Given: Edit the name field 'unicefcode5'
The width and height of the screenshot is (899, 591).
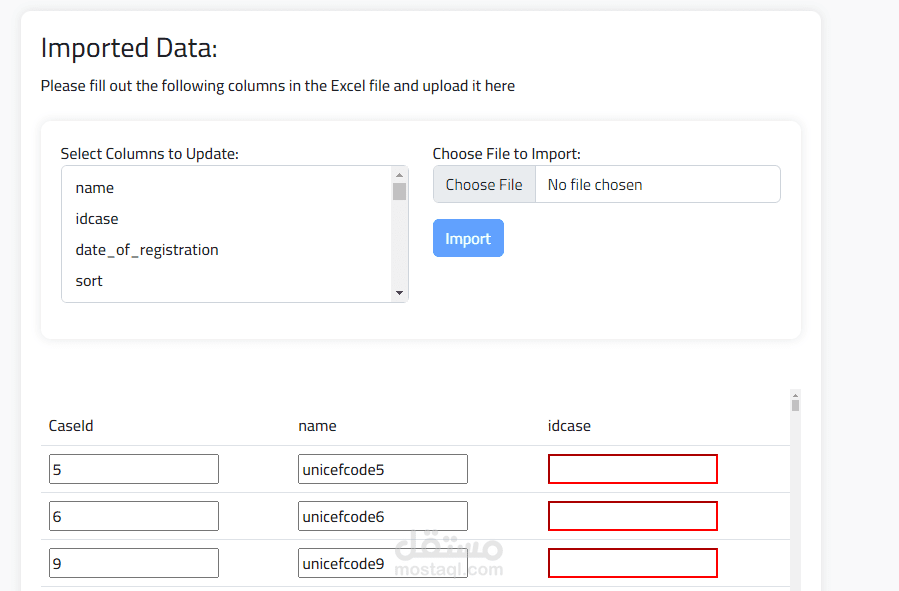Looking at the screenshot, I should (383, 470).
